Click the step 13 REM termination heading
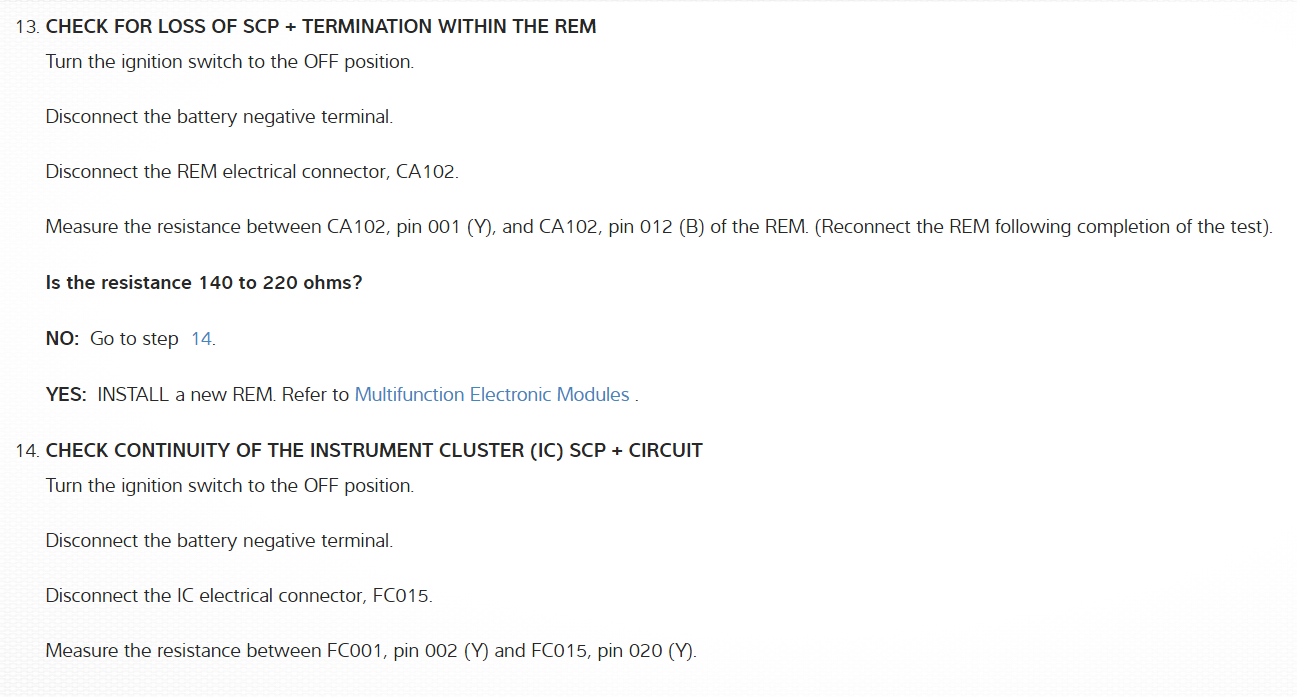The width and height of the screenshot is (1297, 697). [x=320, y=27]
